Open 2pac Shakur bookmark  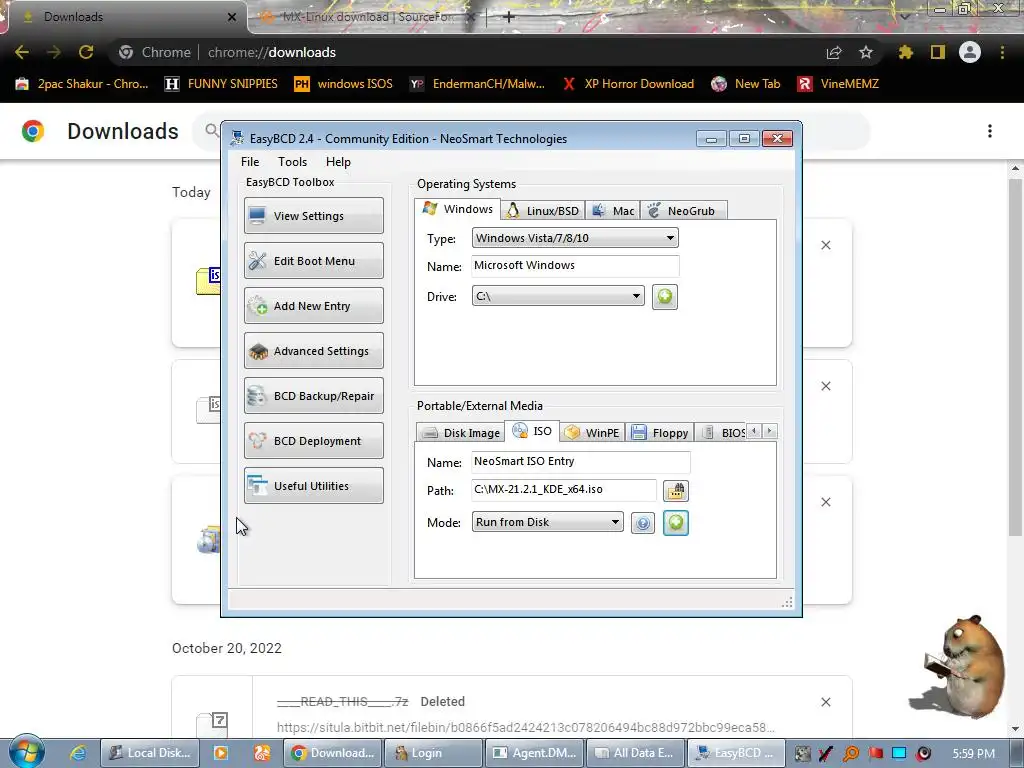82,84
